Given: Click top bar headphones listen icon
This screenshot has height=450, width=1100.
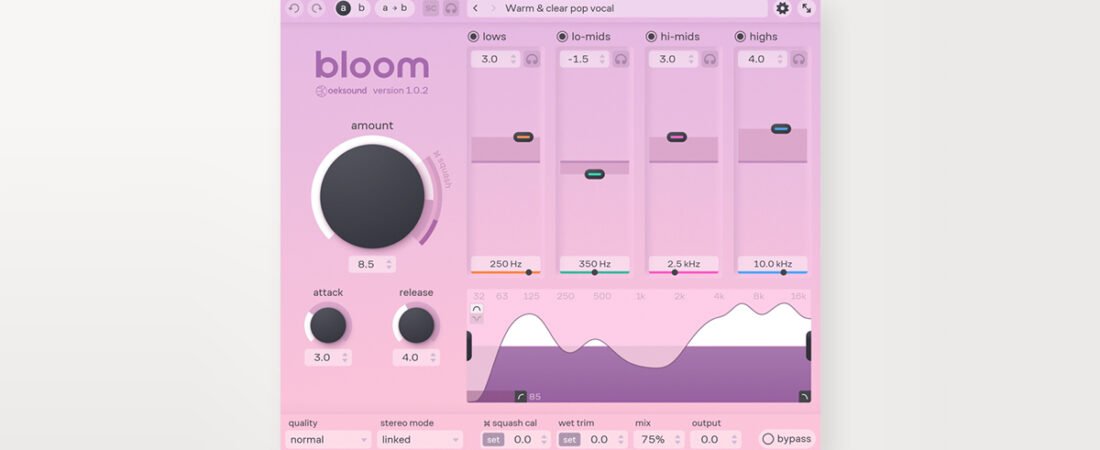Looking at the screenshot, I should pos(451,8).
